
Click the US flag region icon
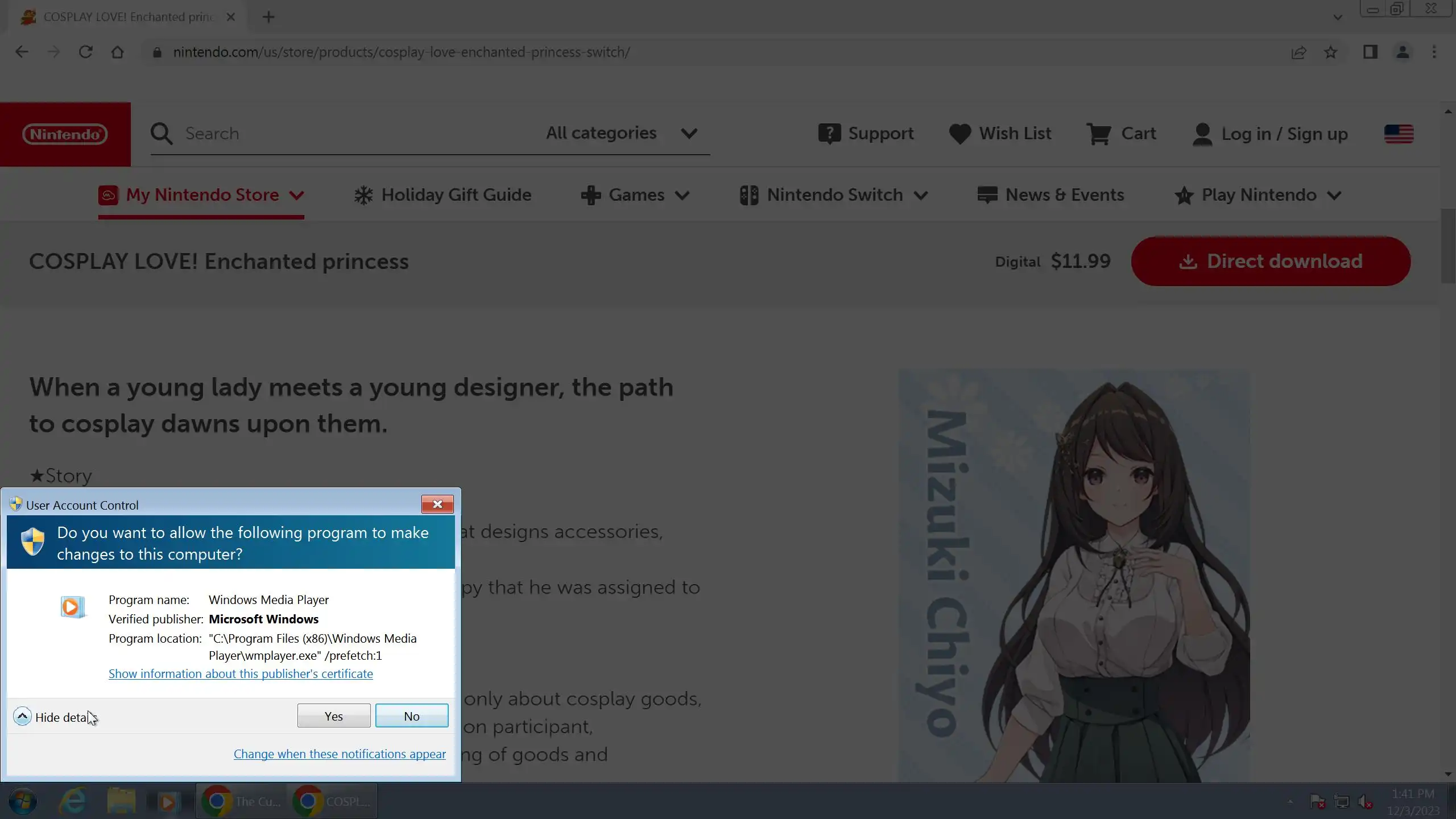pyautogui.click(x=1399, y=134)
